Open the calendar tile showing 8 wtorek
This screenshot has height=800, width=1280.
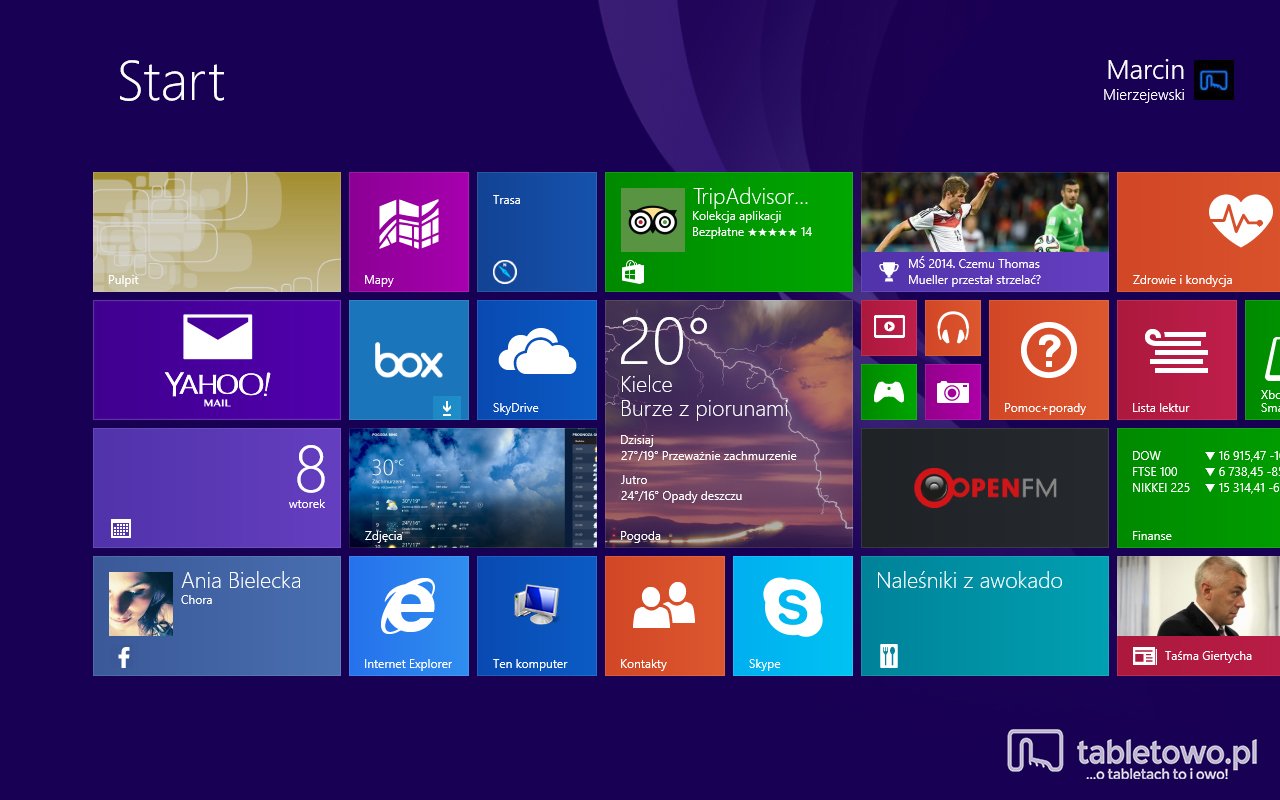pyautogui.click(x=217, y=488)
